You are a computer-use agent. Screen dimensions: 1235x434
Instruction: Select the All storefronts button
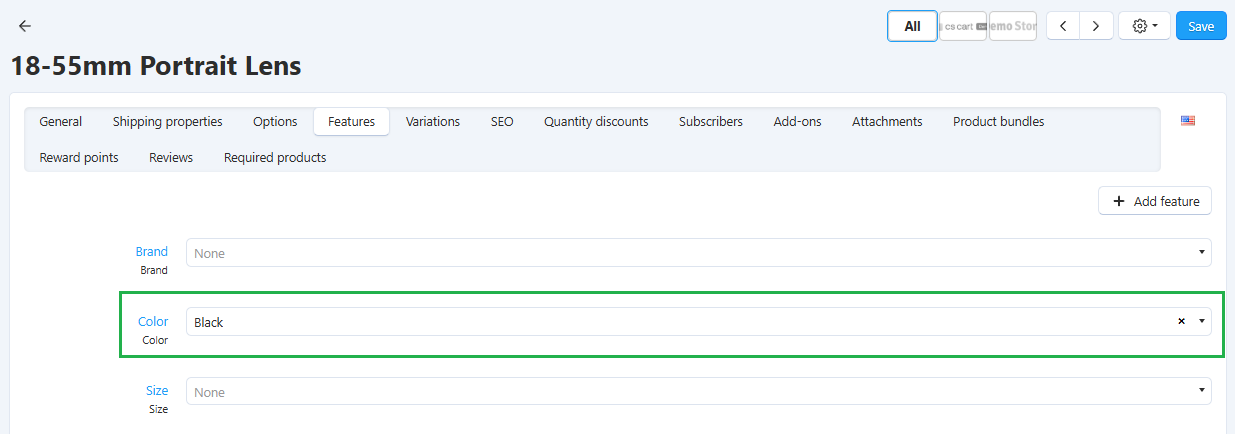click(912, 26)
